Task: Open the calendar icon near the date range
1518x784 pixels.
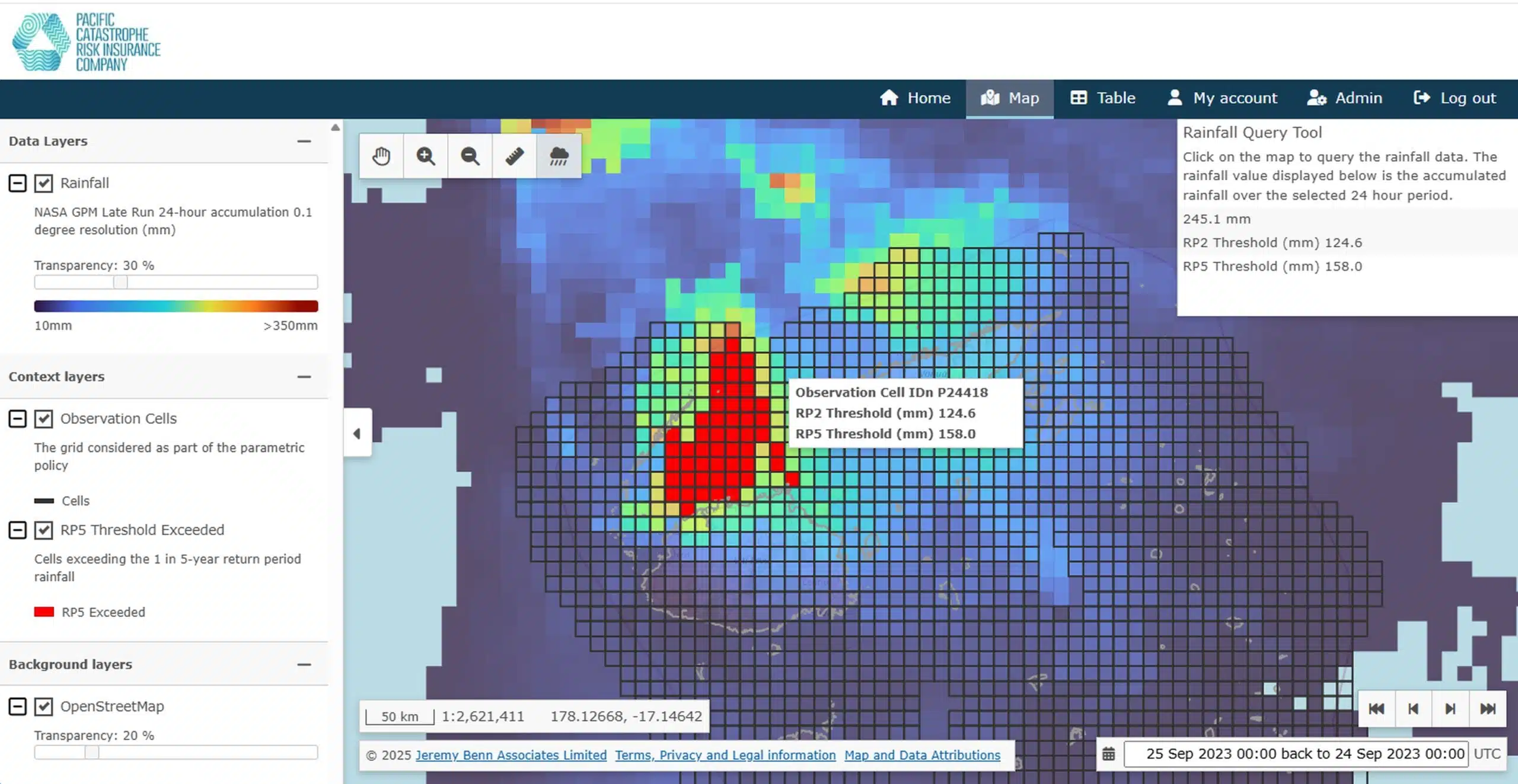Action: pos(1108,754)
